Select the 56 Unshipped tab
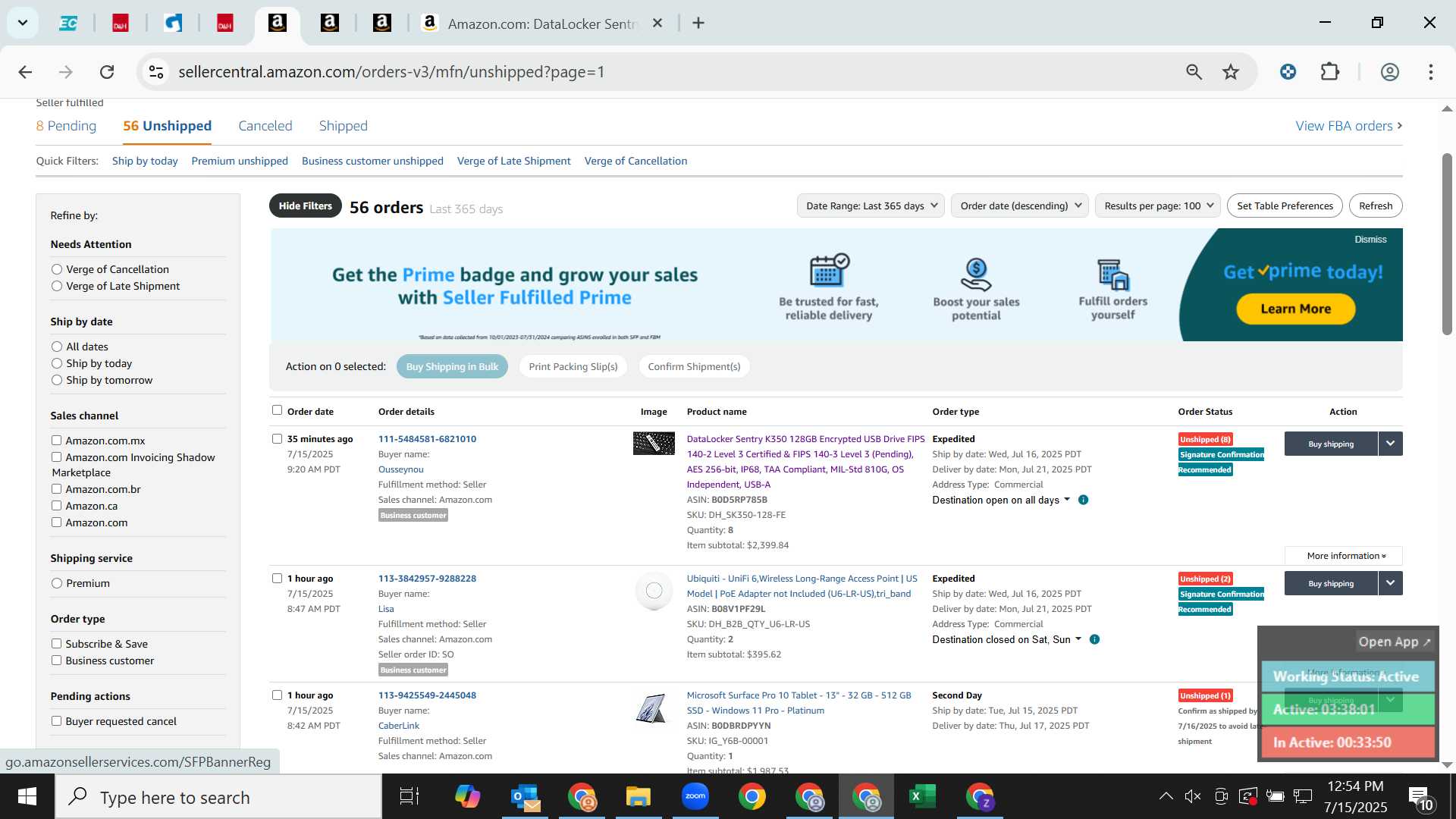1456x819 pixels. tap(168, 126)
